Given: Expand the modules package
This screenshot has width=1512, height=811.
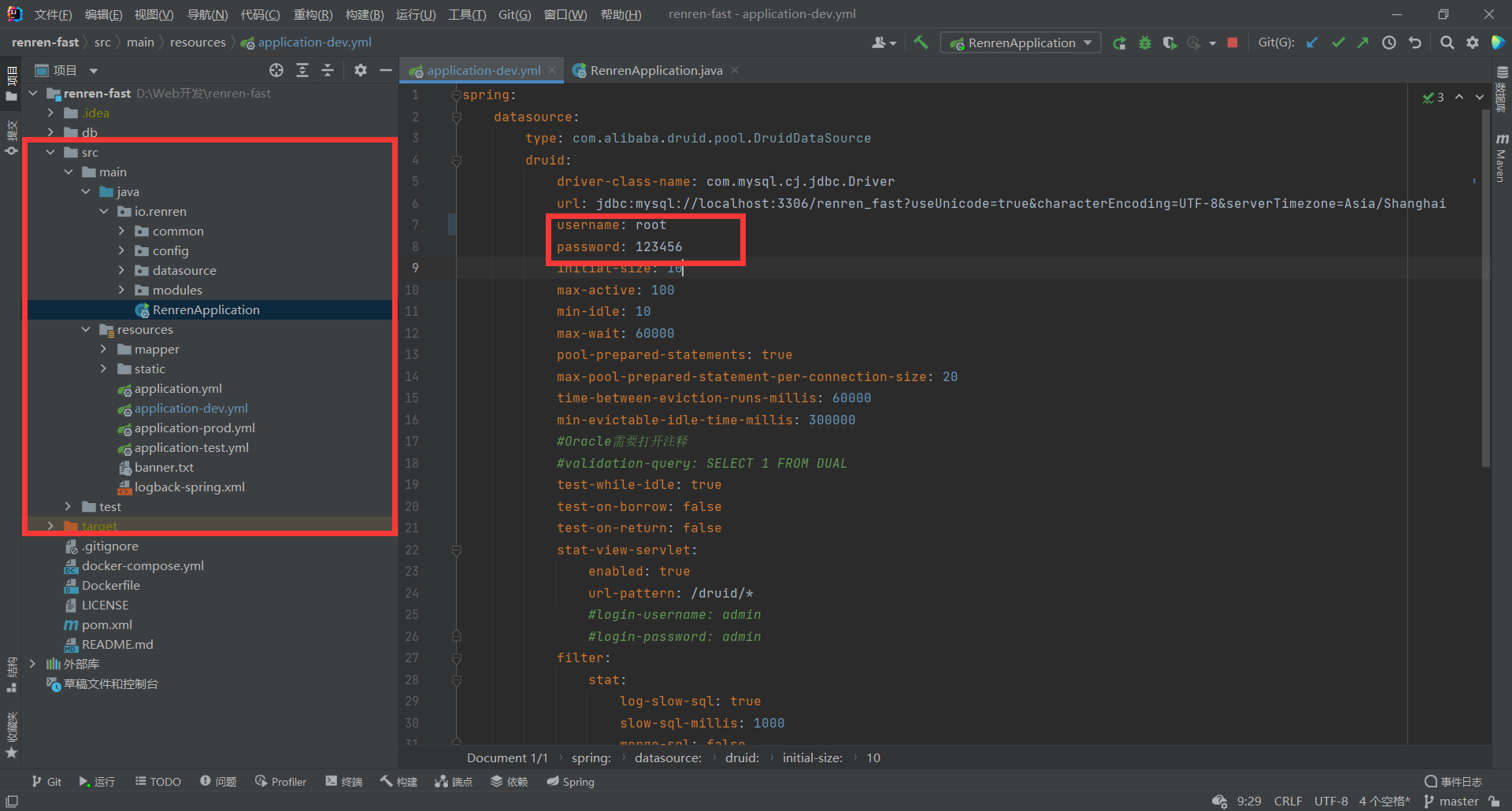Looking at the screenshot, I should click(121, 290).
